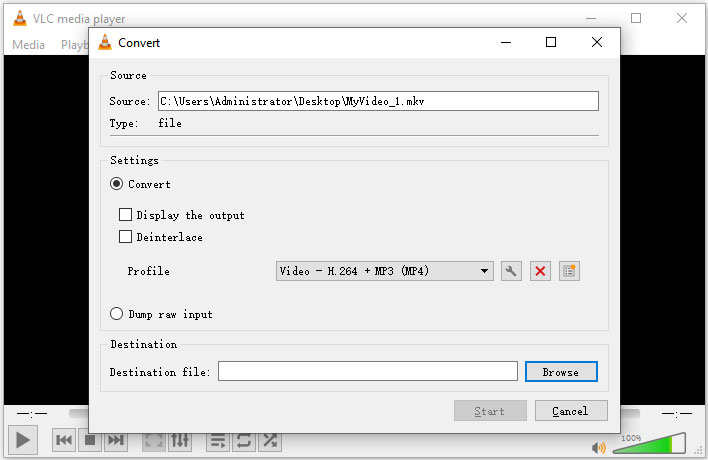Image resolution: width=708 pixels, height=460 pixels.
Task: Click the Play button in VLC main window
Action: (23, 440)
